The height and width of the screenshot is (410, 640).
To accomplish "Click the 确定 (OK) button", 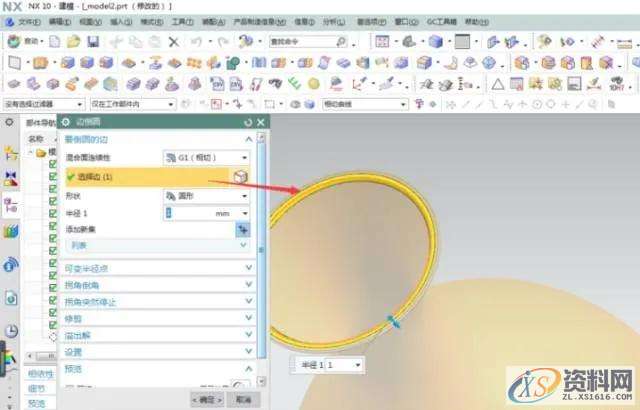I will (202, 399).
